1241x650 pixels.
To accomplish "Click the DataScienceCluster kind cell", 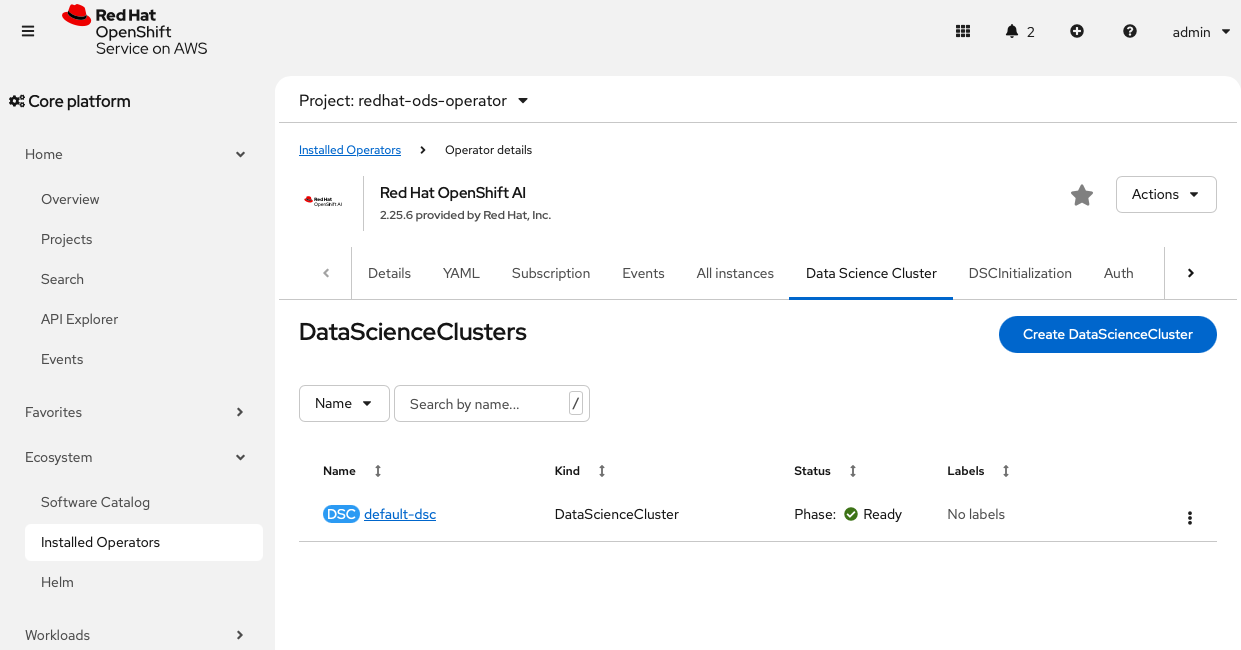I will click(x=617, y=514).
